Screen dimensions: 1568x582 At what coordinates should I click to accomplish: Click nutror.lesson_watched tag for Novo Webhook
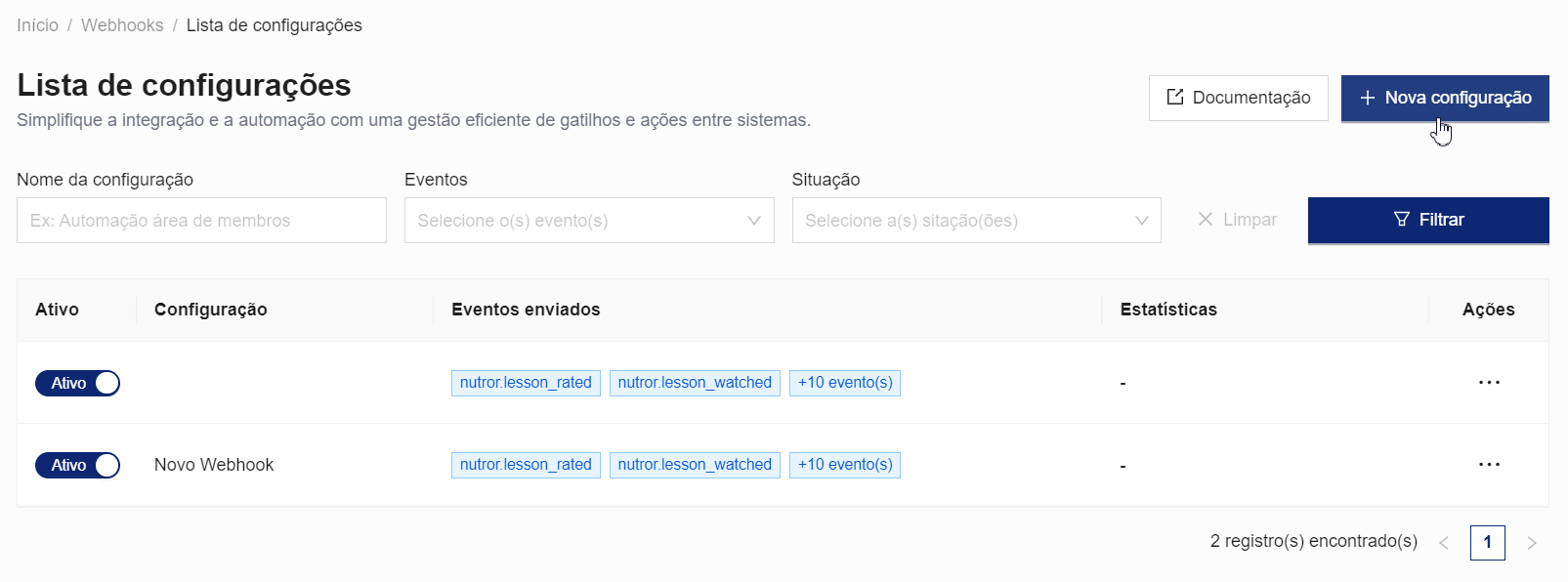coord(695,465)
